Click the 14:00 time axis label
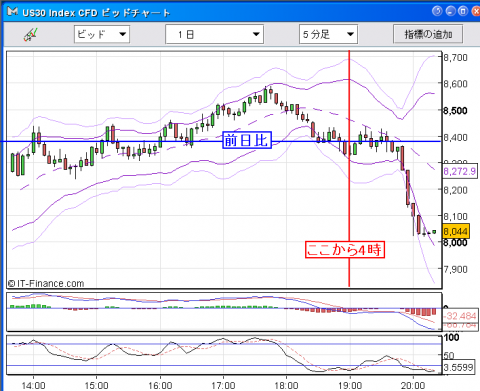The height and width of the screenshot is (391, 480). pyautogui.click(x=33, y=385)
